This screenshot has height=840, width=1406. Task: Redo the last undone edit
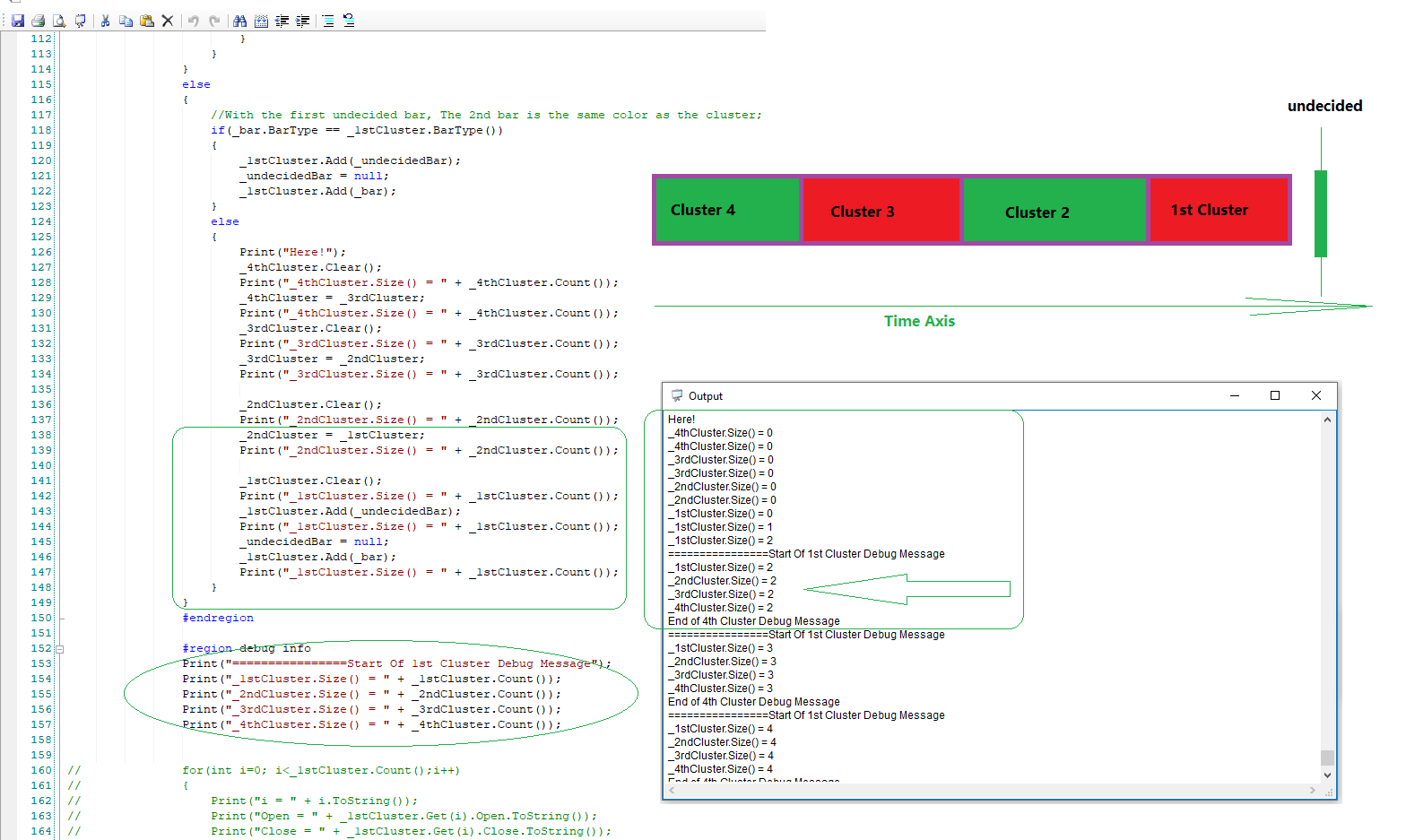coord(214,21)
